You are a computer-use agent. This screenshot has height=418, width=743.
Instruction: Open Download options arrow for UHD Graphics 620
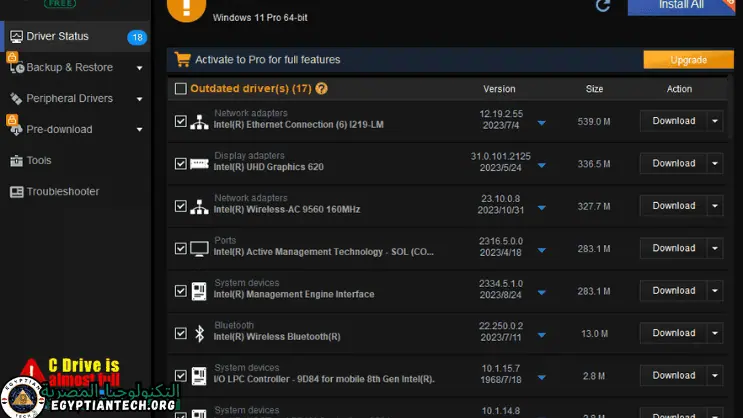[x=715, y=164]
